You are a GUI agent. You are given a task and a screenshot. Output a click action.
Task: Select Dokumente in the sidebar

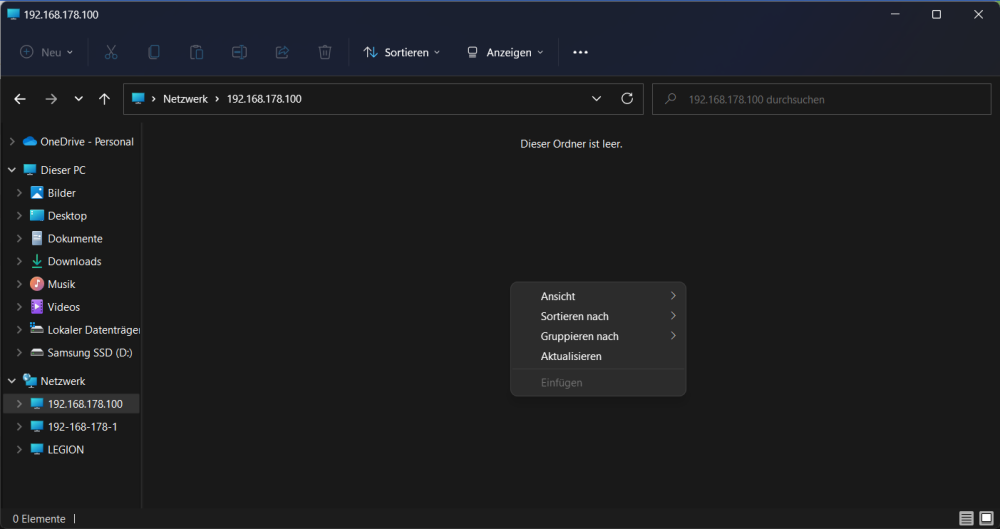[75, 239]
